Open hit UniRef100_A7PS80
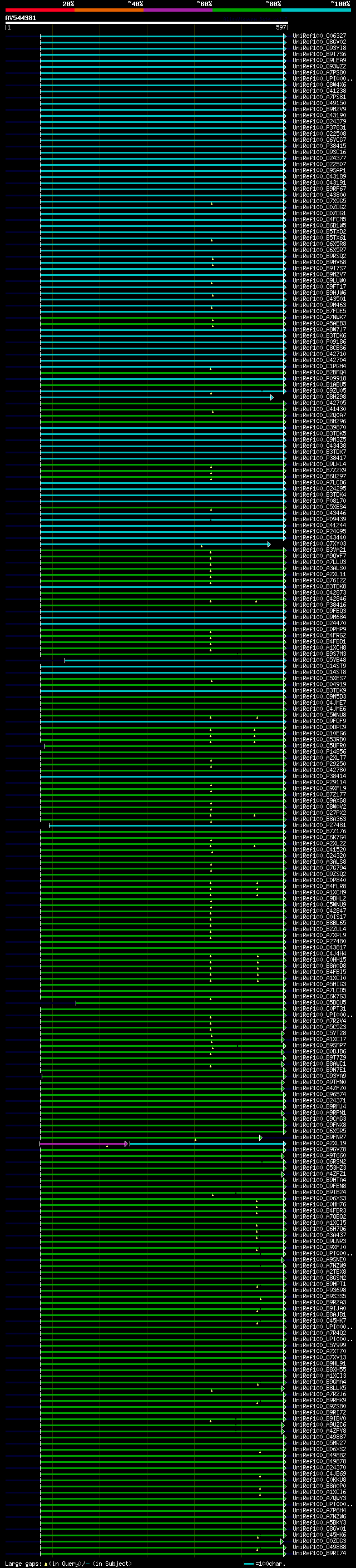 click(319, 73)
